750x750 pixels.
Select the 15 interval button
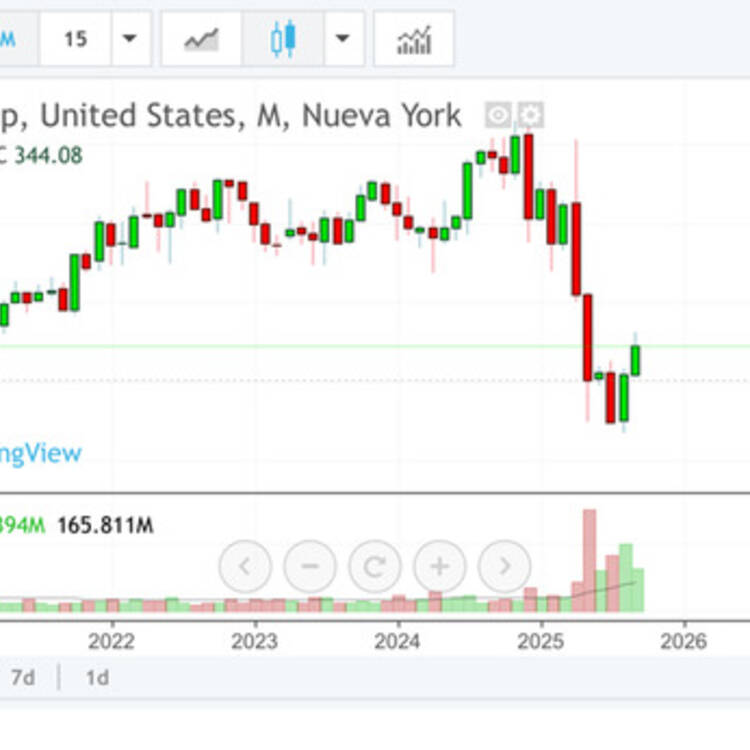[x=75, y=39]
